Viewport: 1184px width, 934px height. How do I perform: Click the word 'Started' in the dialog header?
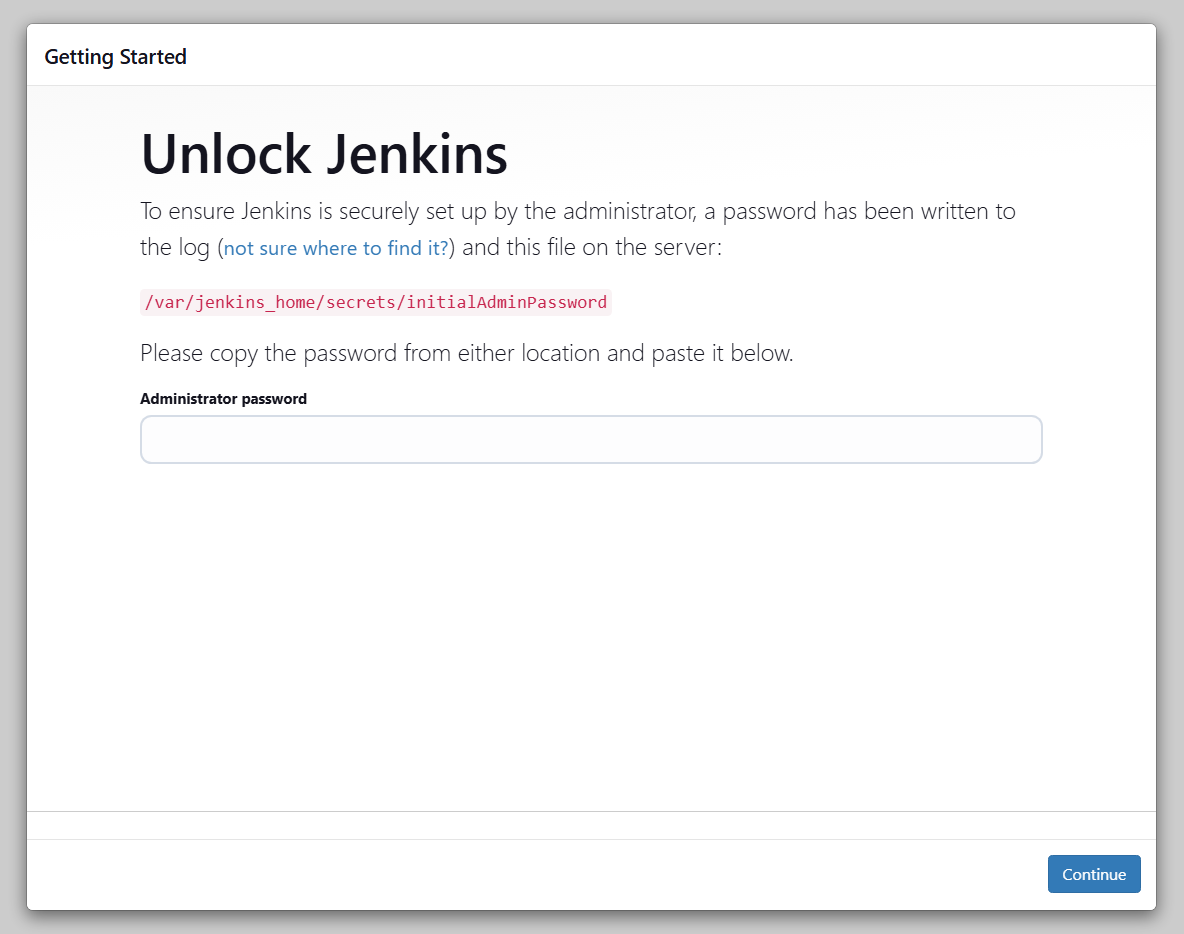(153, 57)
